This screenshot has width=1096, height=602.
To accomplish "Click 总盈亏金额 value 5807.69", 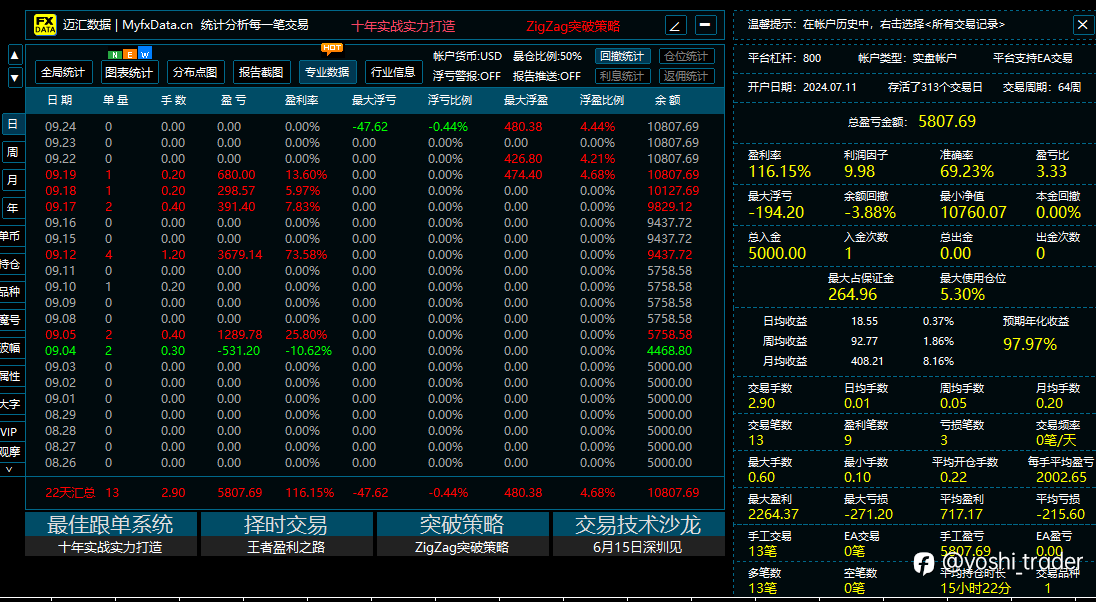I will point(947,121).
